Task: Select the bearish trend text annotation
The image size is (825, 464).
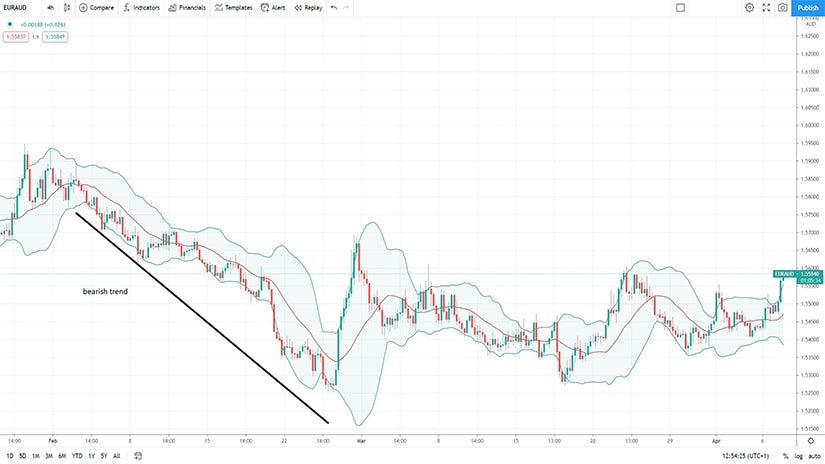Action: [105, 291]
